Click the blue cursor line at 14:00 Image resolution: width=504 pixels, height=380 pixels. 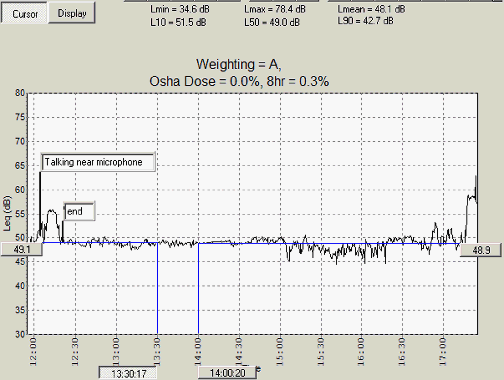(199, 288)
